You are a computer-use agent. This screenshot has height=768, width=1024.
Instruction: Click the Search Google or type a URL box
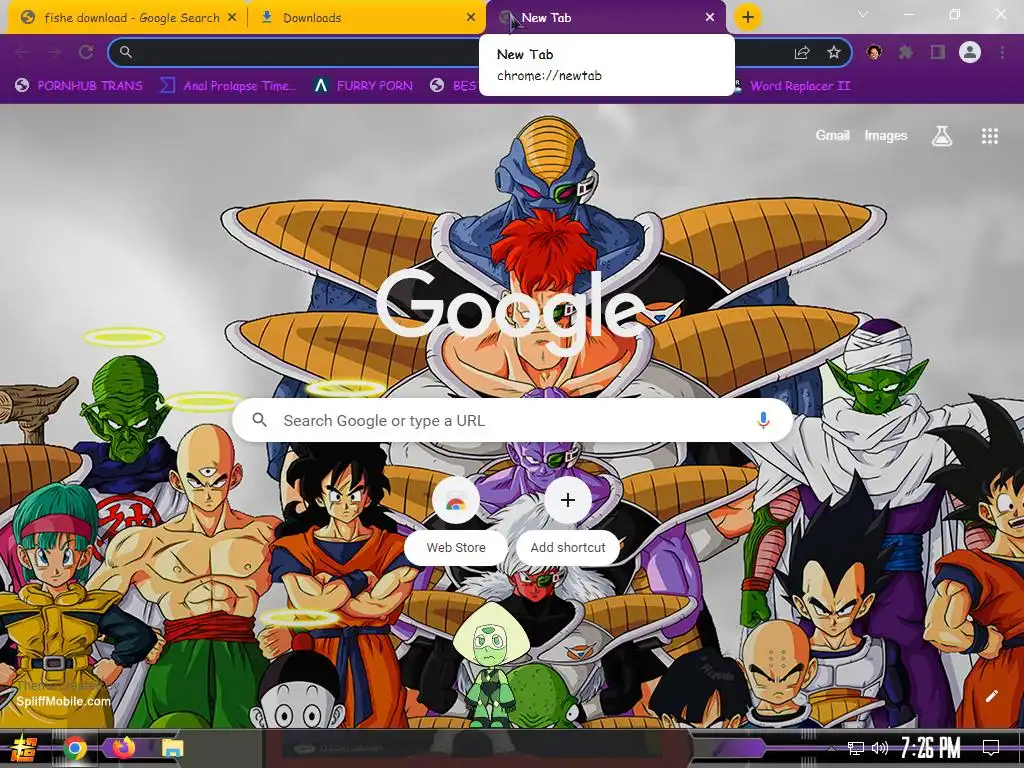(513, 420)
